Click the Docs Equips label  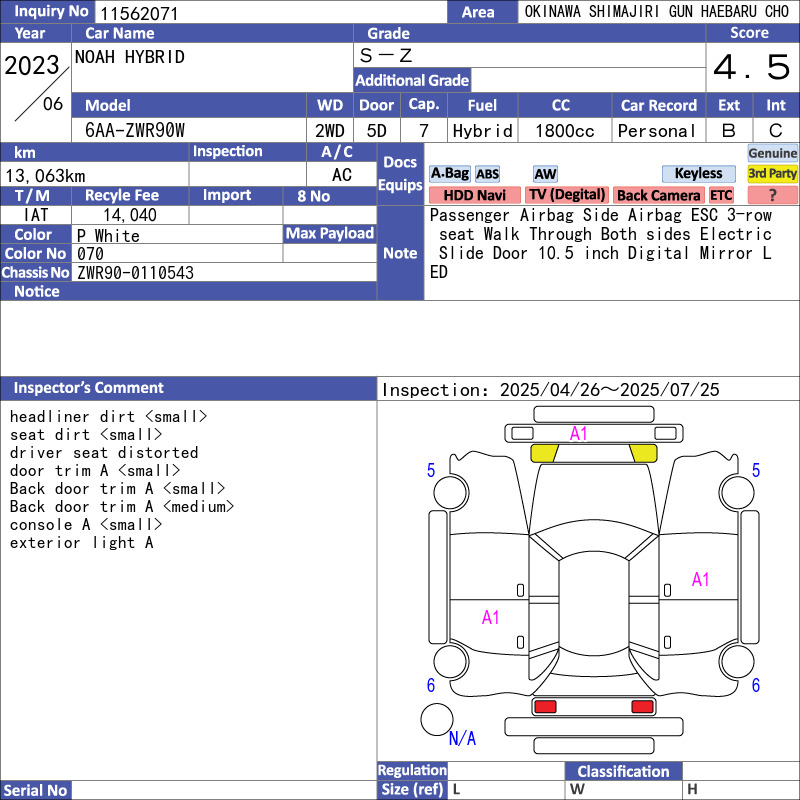400,174
